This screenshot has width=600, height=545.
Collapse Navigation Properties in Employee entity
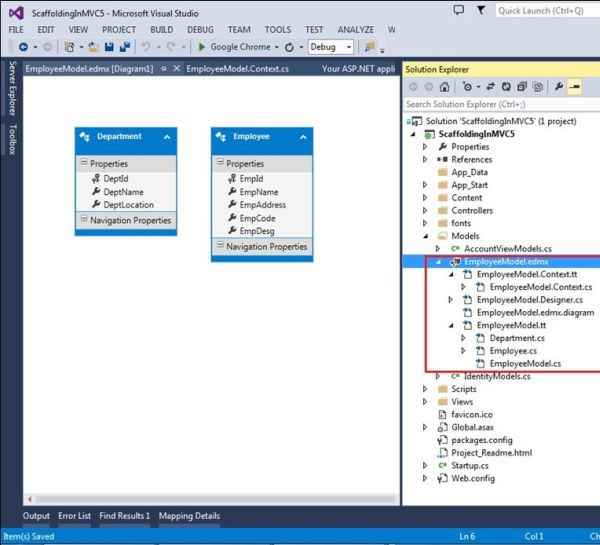(220, 245)
